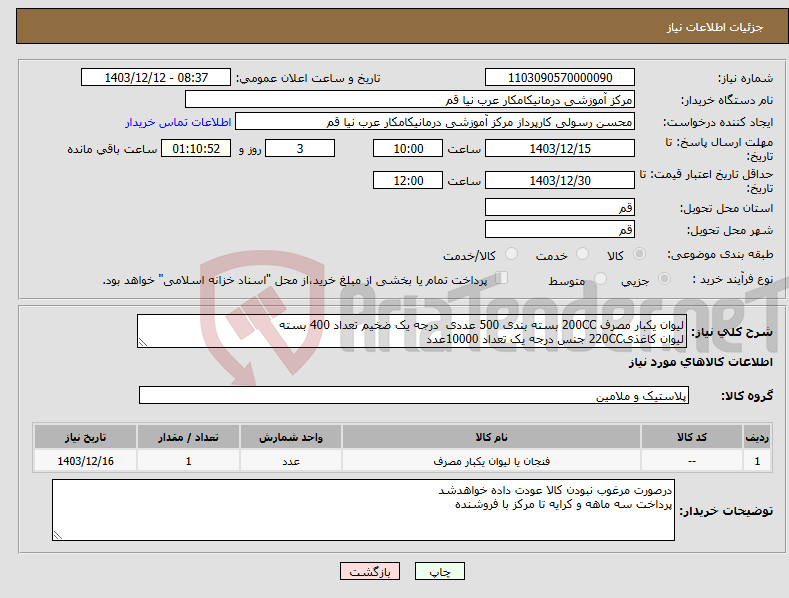Click the remaining days field showing 3

click(300, 148)
